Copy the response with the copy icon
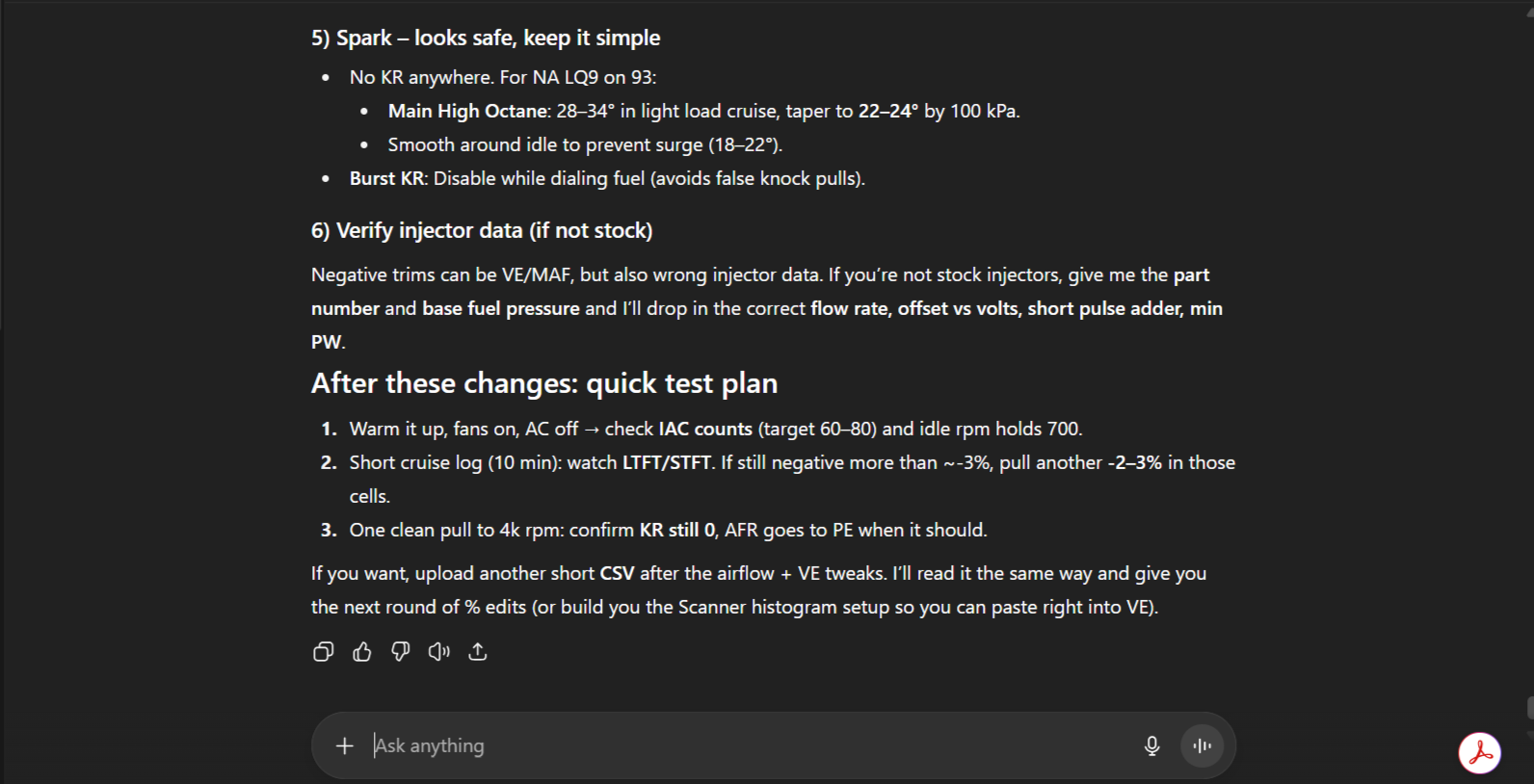 tap(324, 652)
